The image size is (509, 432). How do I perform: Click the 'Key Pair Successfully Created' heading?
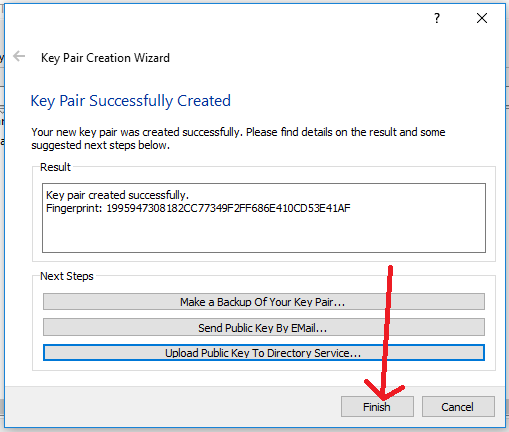click(x=130, y=101)
